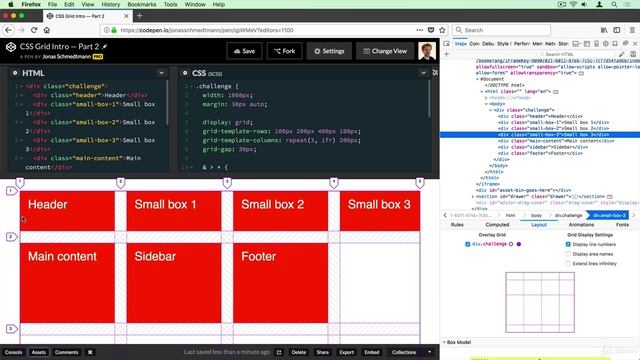Open Firefox hamburger menu
This screenshot has width=640, height=360.
(x=632, y=30)
